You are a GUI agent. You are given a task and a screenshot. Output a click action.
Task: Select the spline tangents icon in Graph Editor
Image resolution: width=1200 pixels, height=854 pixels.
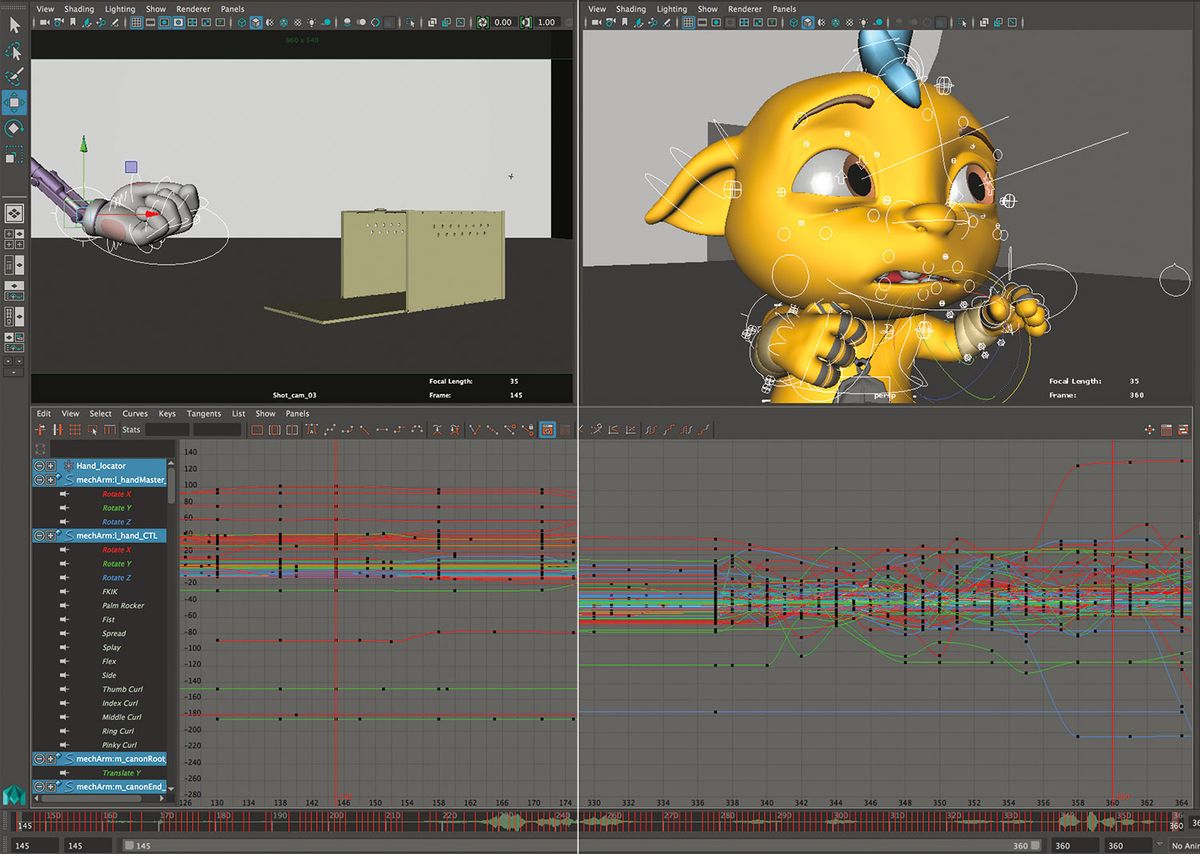point(330,430)
